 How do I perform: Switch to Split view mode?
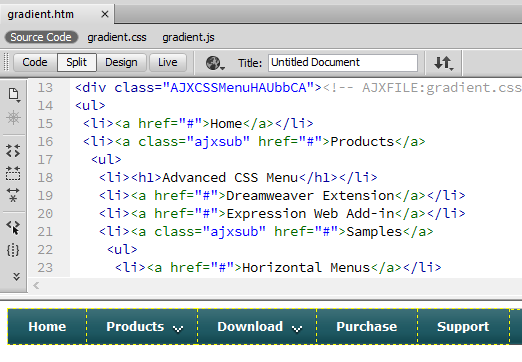point(77,62)
